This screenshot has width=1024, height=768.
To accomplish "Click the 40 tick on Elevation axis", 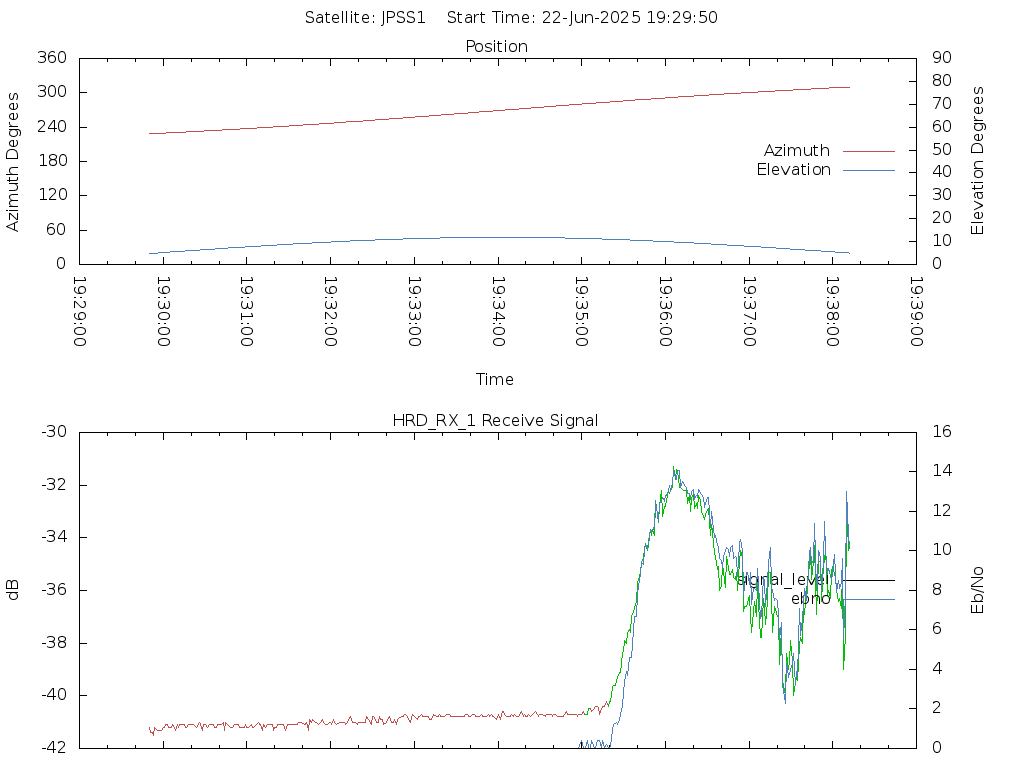I will [942, 172].
